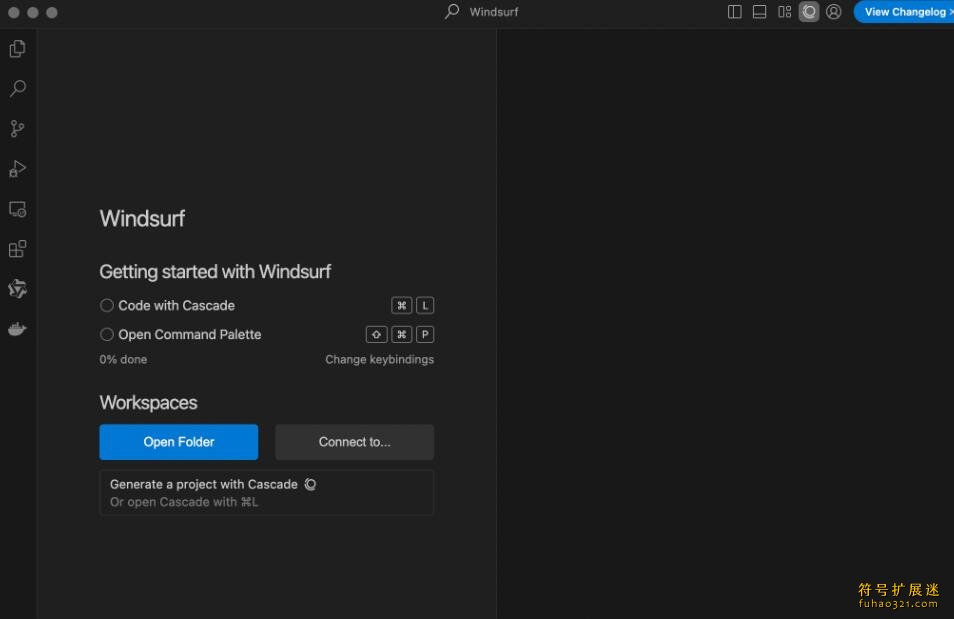Screen dimensions: 954x619
Task: Toggle primary side bar layout icon
Action: tap(734, 12)
